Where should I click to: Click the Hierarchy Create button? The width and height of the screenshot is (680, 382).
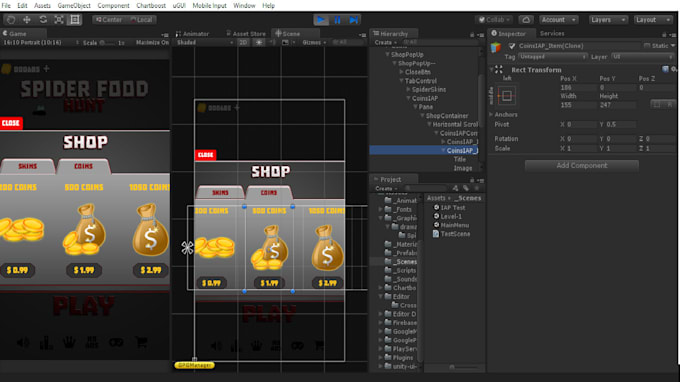click(385, 42)
